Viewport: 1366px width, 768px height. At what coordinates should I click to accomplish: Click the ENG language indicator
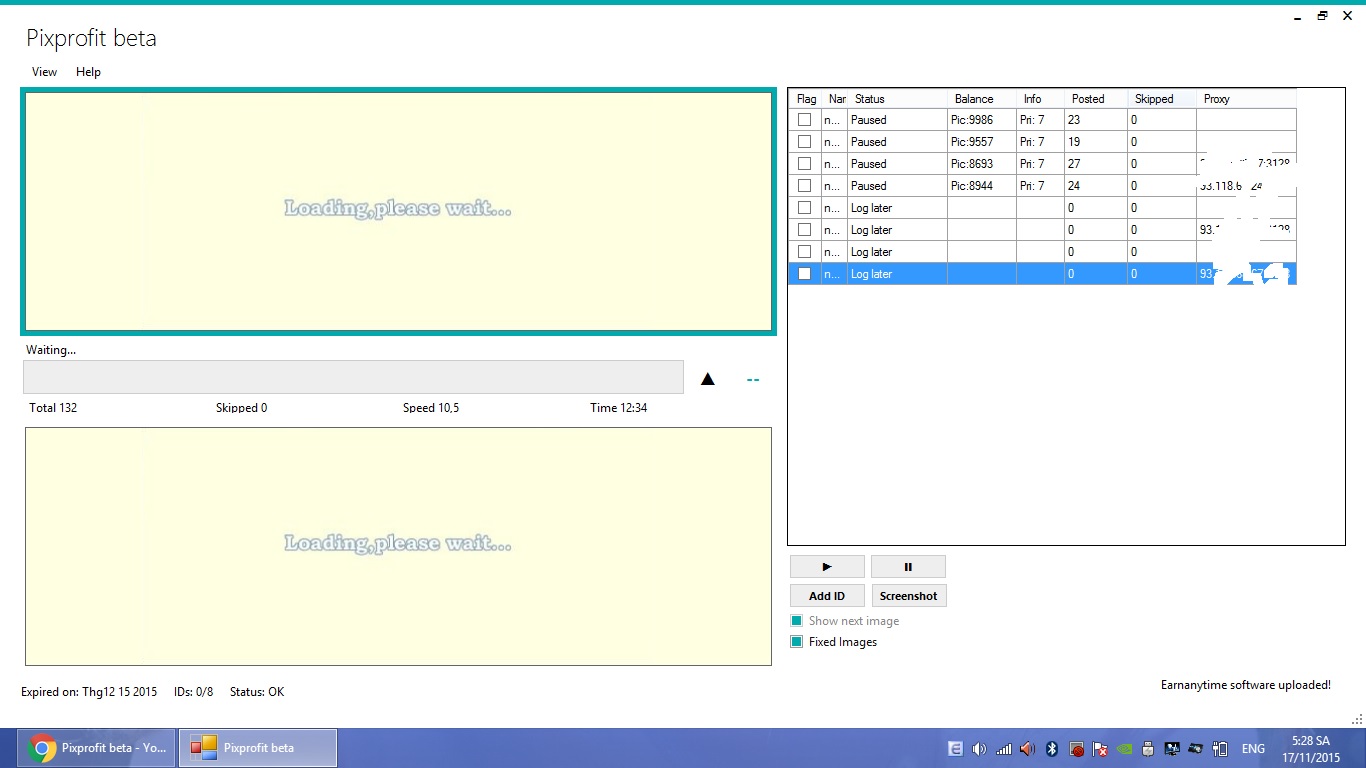tap(1253, 748)
